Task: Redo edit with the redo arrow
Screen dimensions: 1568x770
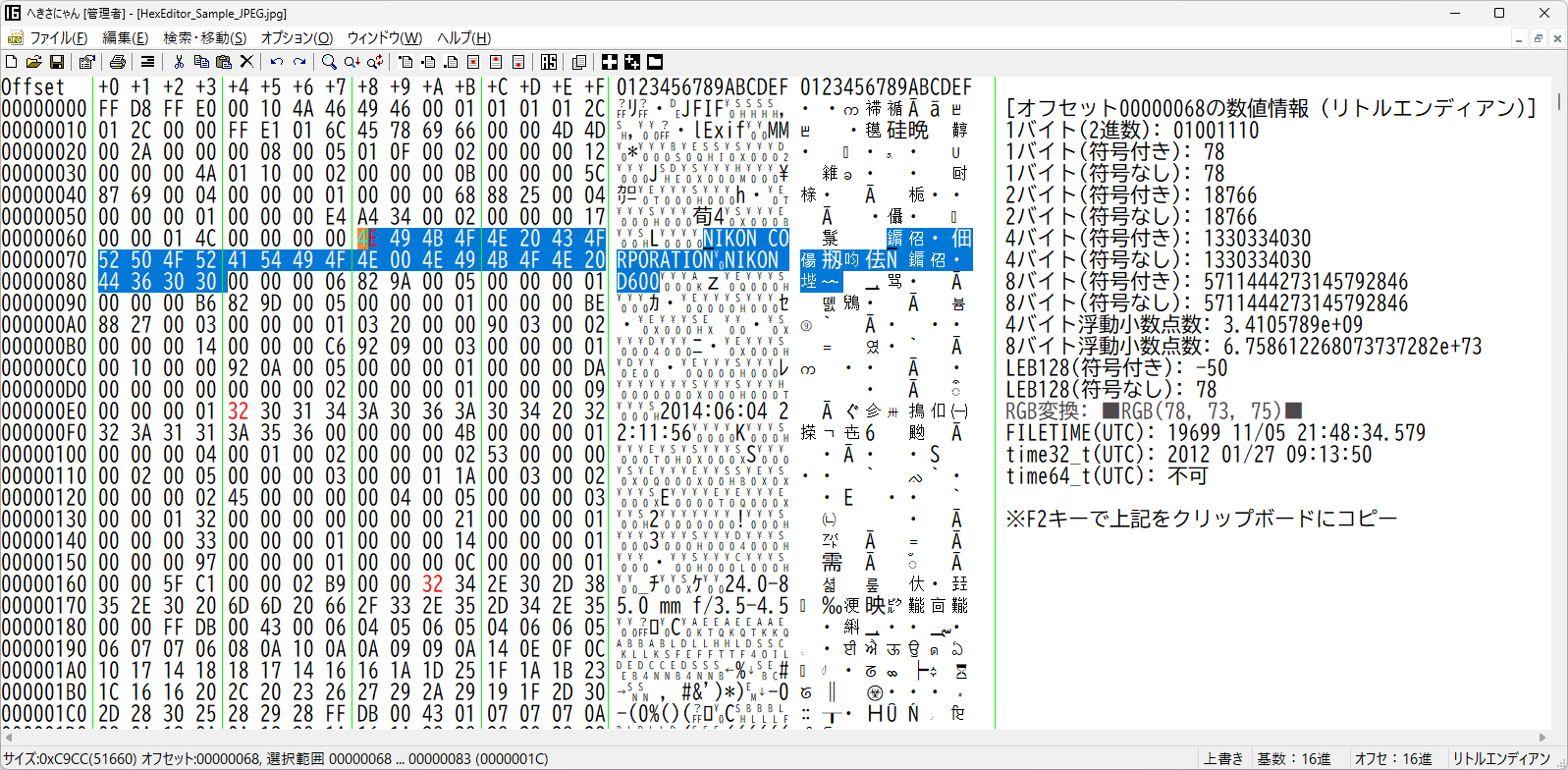Action: [299, 62]
